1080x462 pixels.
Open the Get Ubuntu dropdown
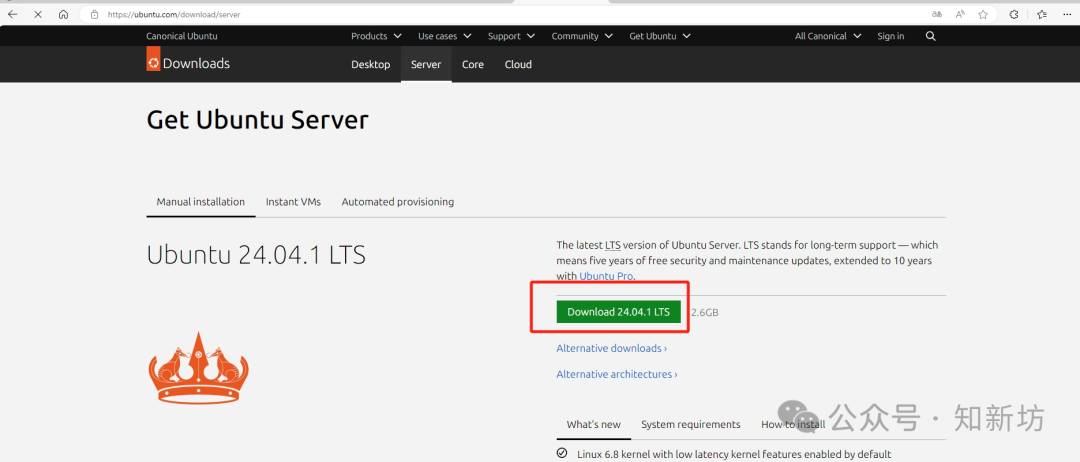coord(660,36)
